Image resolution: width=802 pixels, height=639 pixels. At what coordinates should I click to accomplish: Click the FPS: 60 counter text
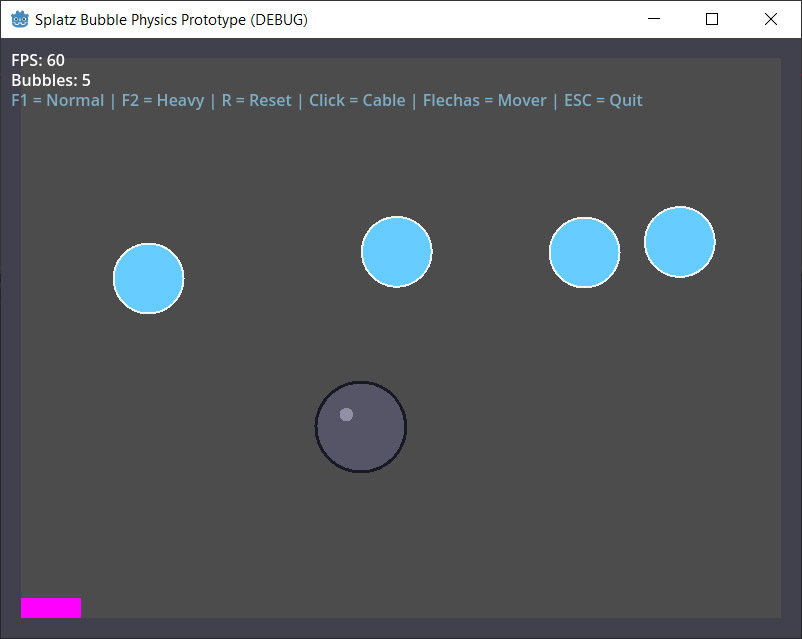click(38, 60)
